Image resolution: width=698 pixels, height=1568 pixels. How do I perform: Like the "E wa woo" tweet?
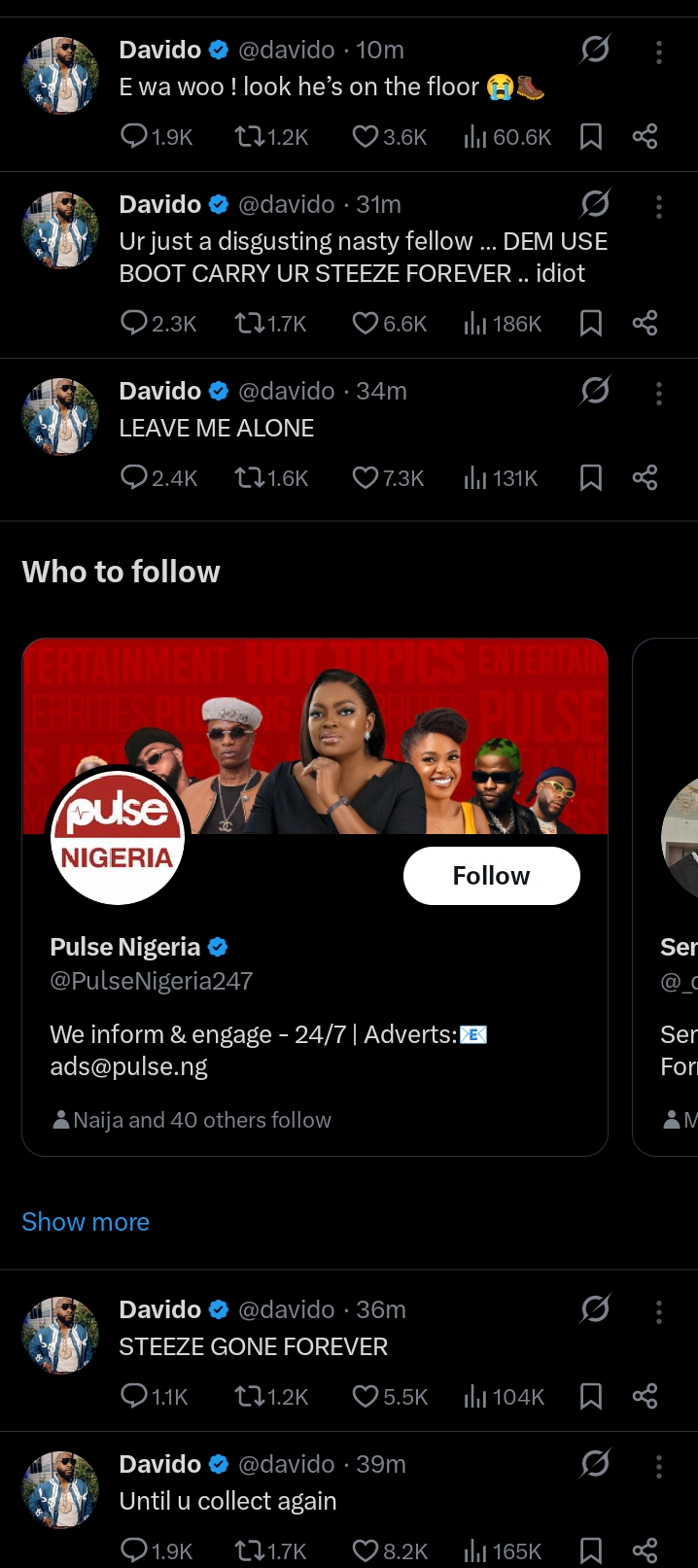[x=366, y=136]
